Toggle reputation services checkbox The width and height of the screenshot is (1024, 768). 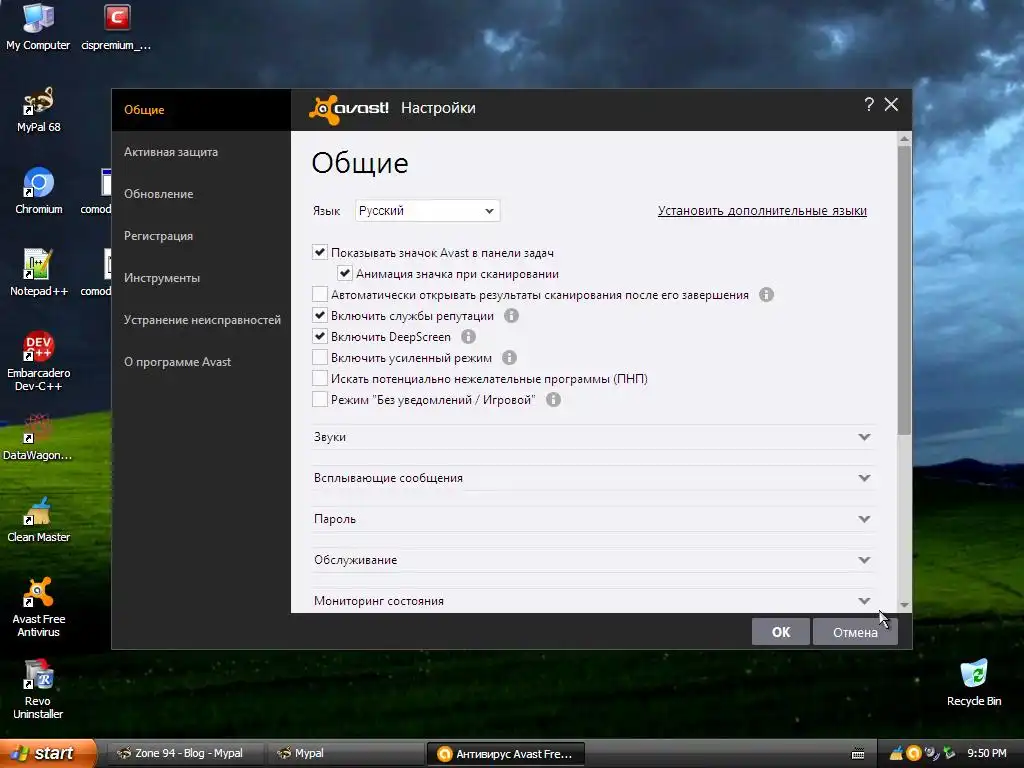(319, 315)
